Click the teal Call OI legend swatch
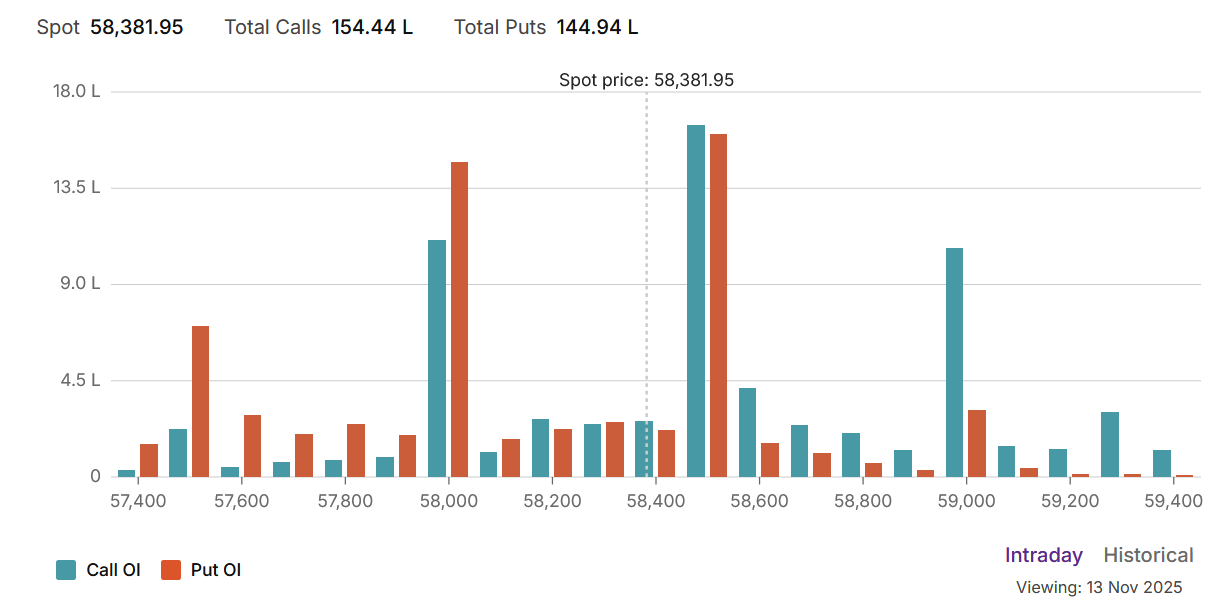1231x602 pixels. click(66, 570)
